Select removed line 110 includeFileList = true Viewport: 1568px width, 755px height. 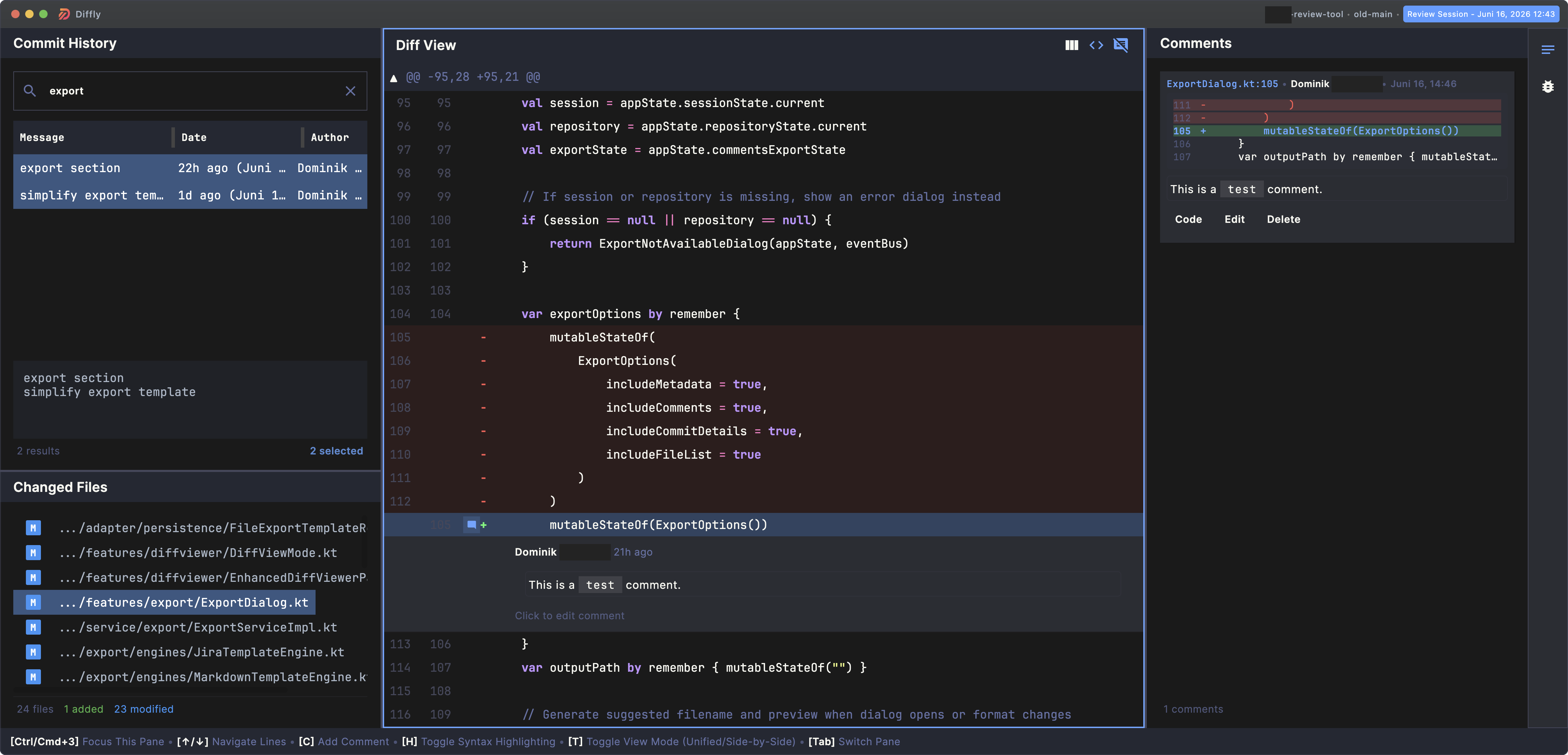tap(763, 455)
